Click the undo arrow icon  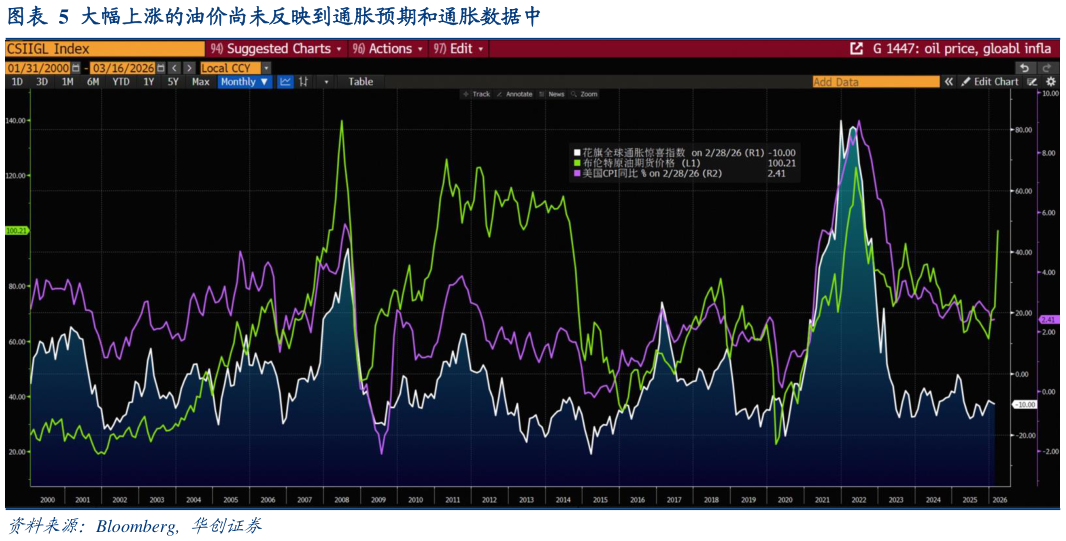(x=1023, y=68)
